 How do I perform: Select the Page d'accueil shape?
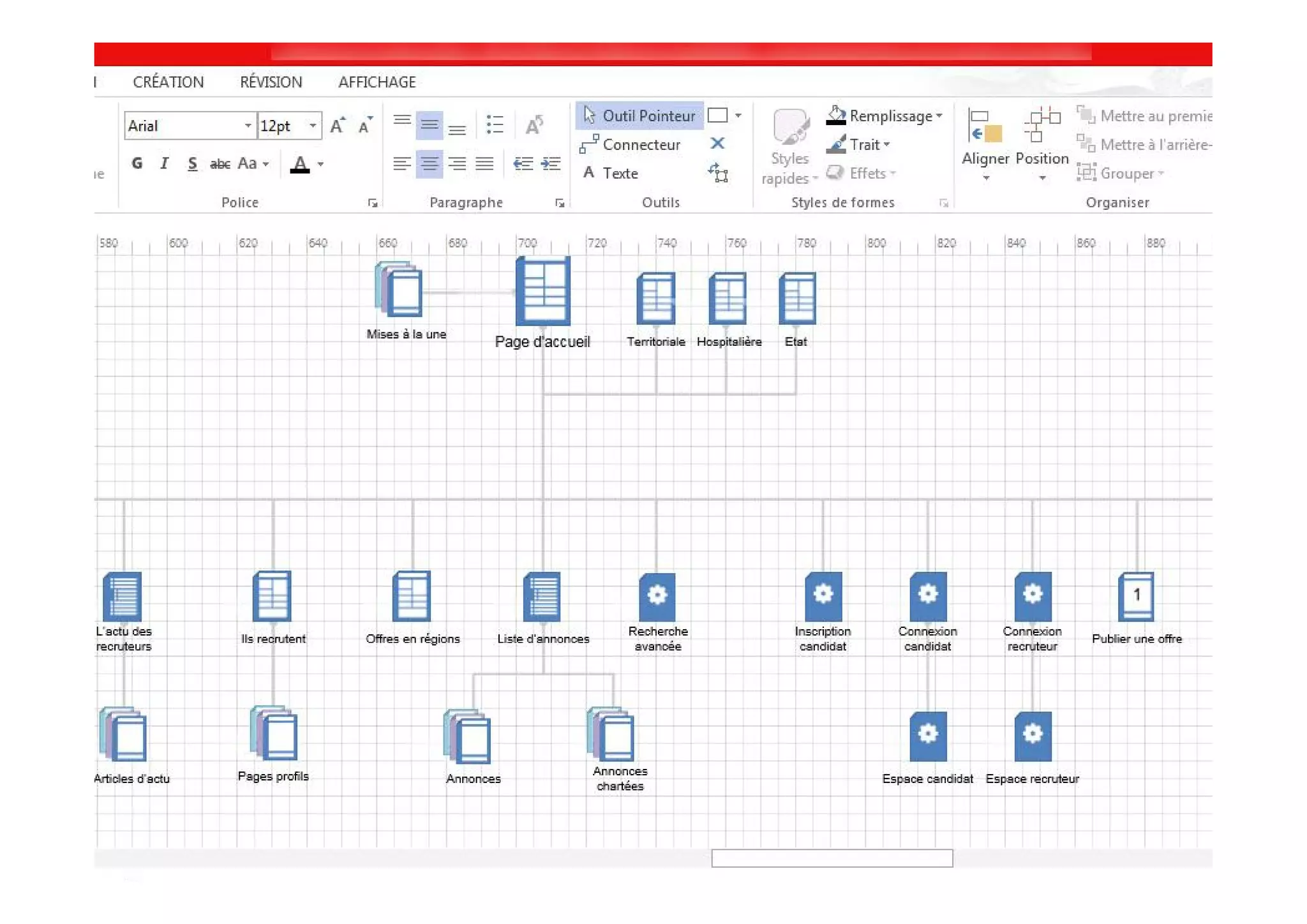tap(542, 291)
